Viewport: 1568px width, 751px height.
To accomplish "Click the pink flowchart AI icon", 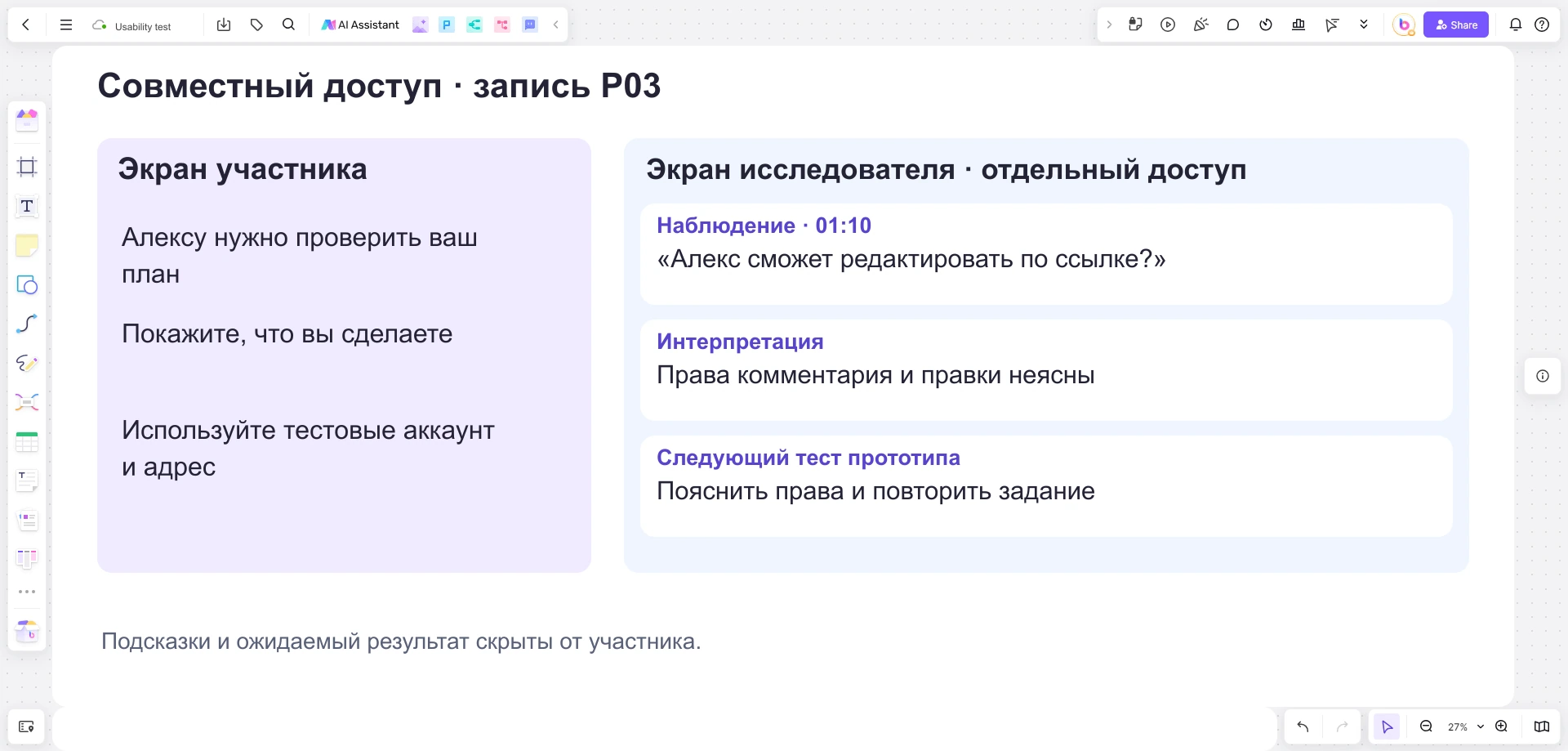I will tap(502, 25).
